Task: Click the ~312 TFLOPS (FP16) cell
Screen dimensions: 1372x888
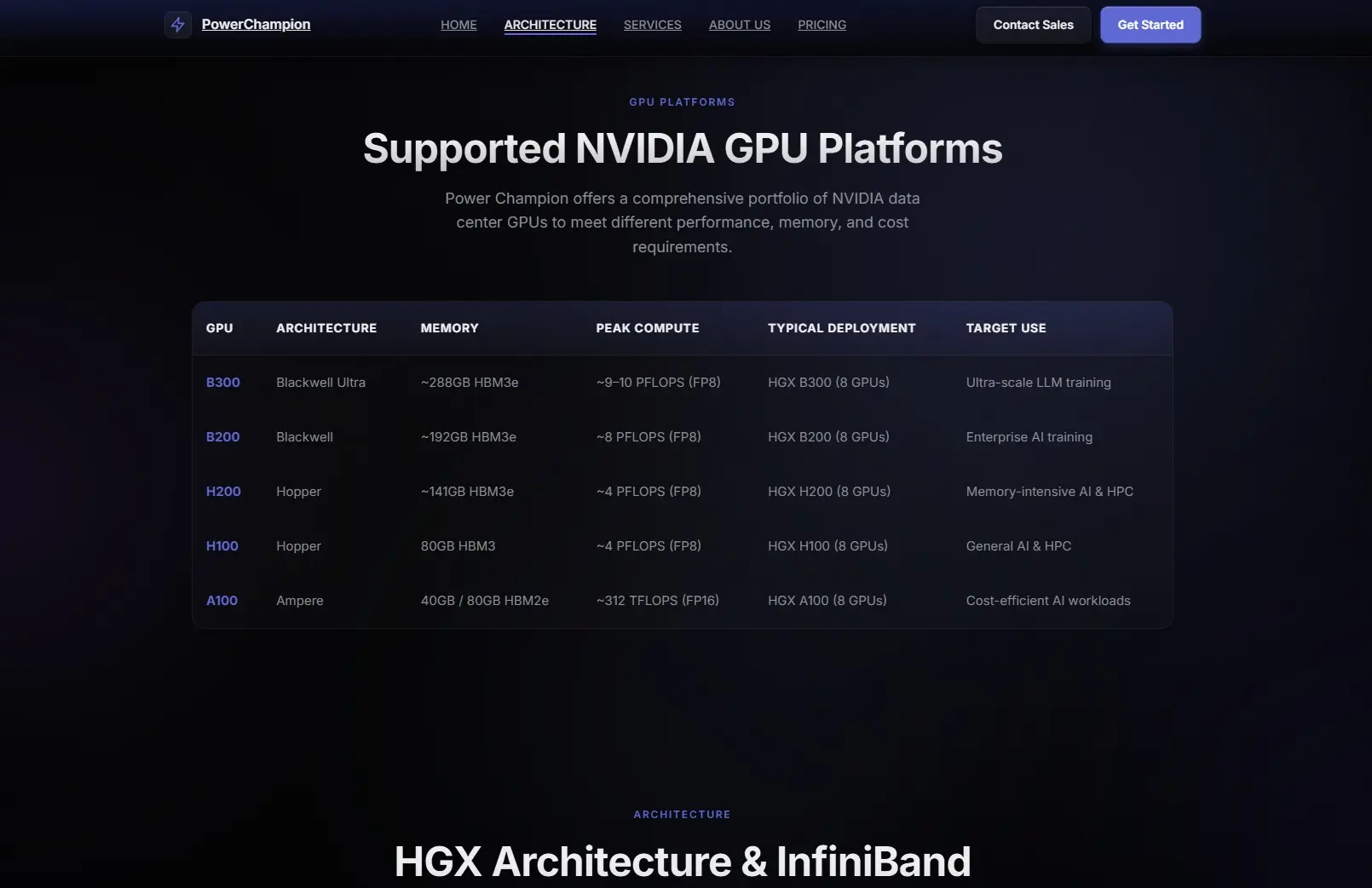Action: [x=658, y=601]
